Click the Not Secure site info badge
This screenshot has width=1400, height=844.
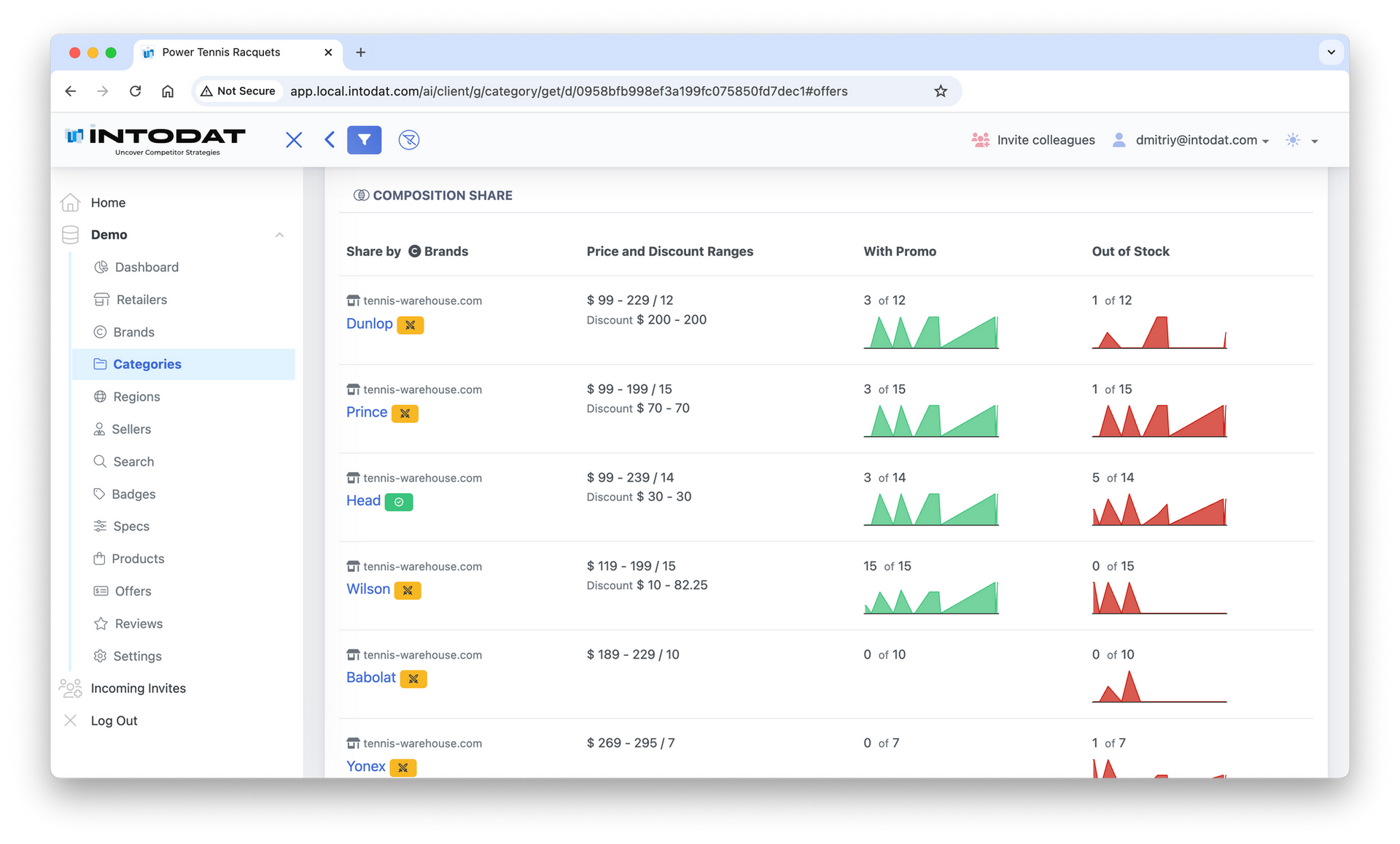(x=238, y=91)
